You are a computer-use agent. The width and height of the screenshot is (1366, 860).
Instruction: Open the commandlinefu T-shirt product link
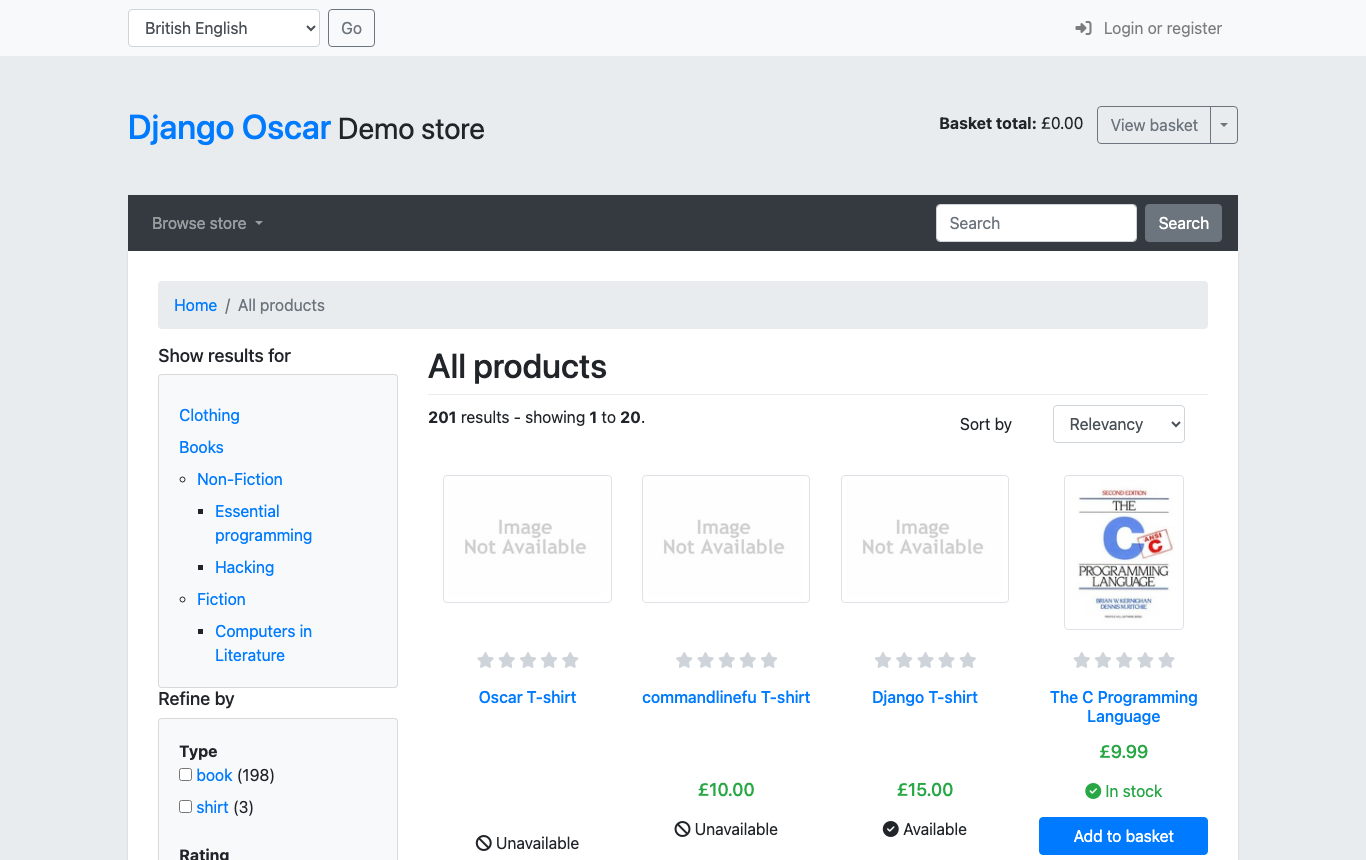click(x=726, y=697)
